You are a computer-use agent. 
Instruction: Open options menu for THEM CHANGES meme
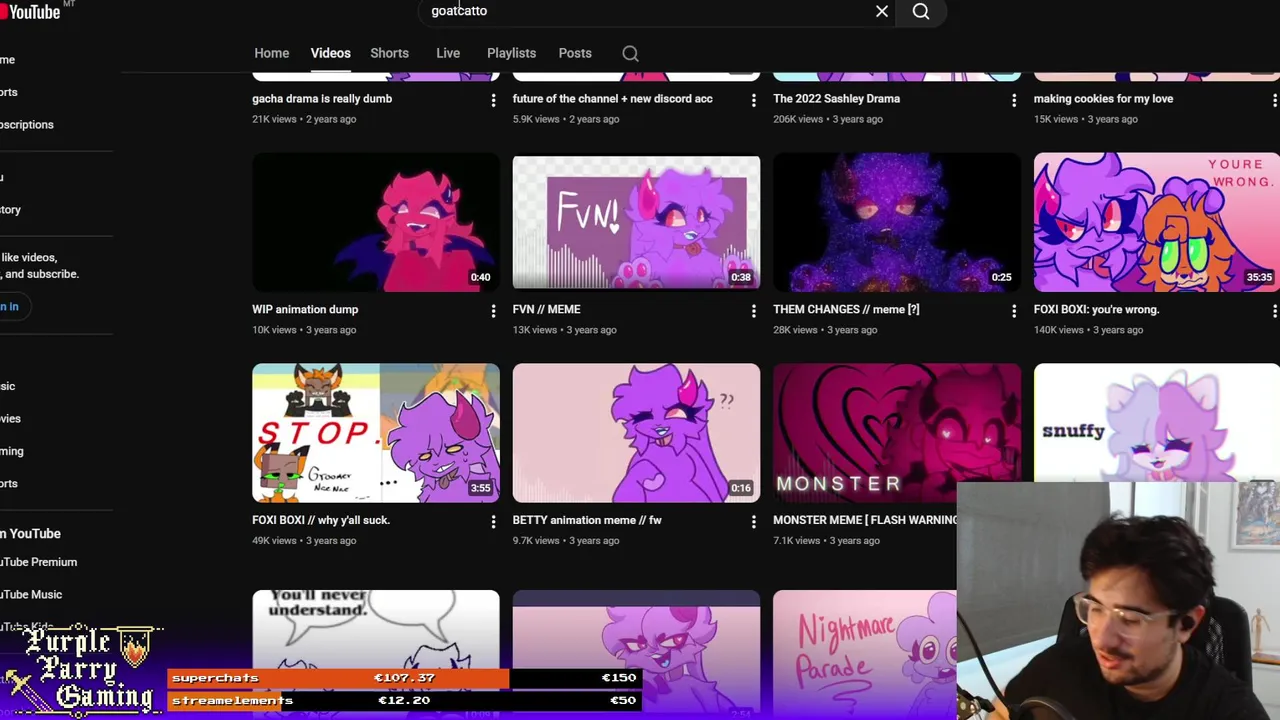(x=1014, y=312)
